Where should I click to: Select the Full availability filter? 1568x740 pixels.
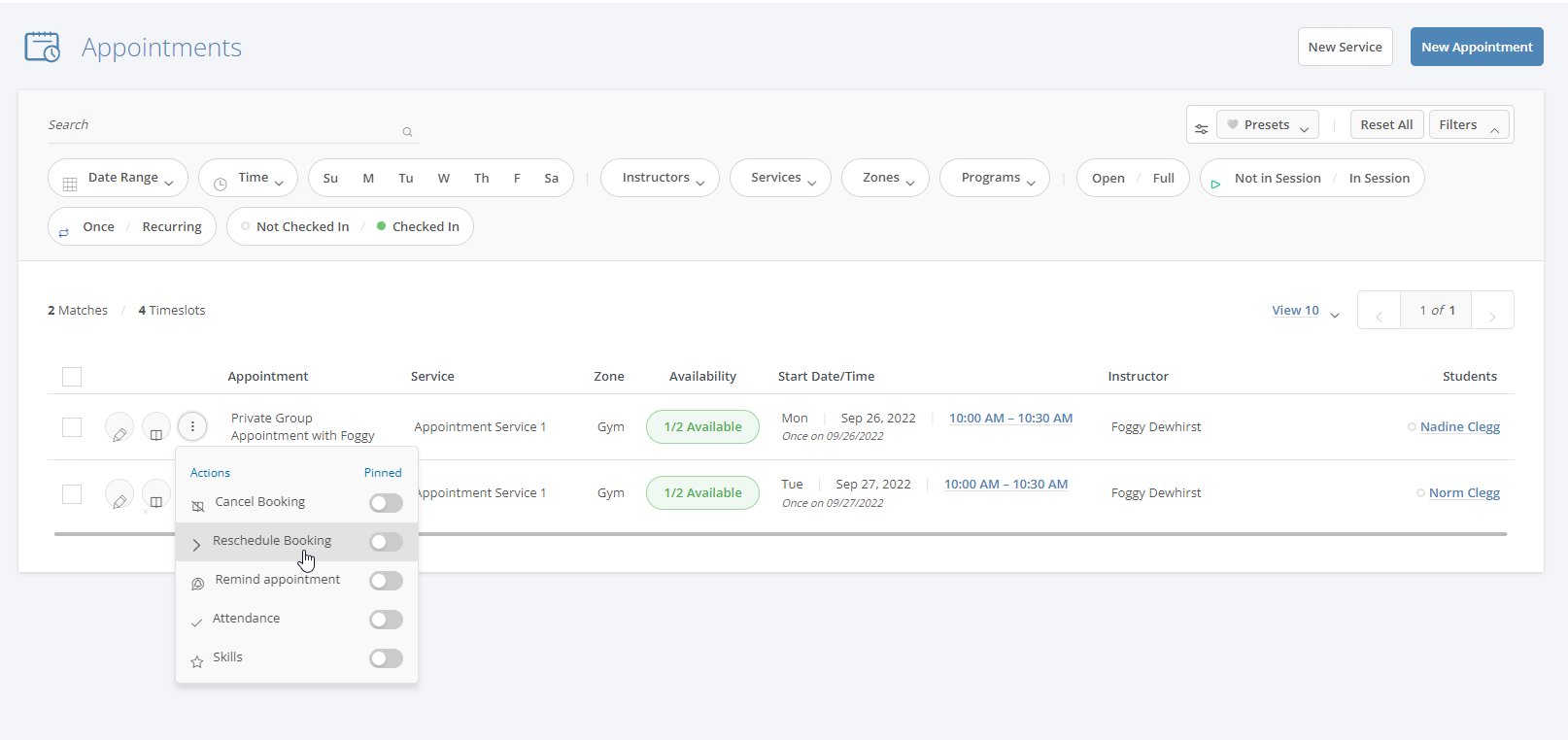point(1163,179)
